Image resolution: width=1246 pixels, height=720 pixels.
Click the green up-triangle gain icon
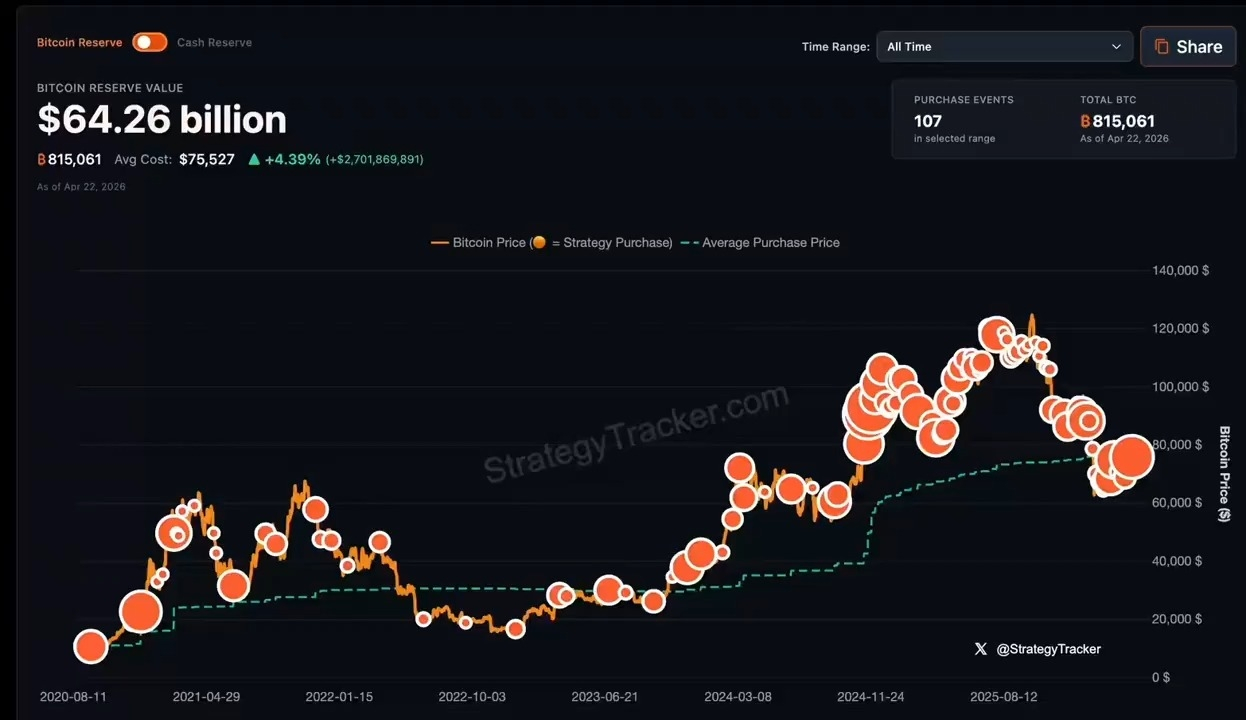pos(254,159)
